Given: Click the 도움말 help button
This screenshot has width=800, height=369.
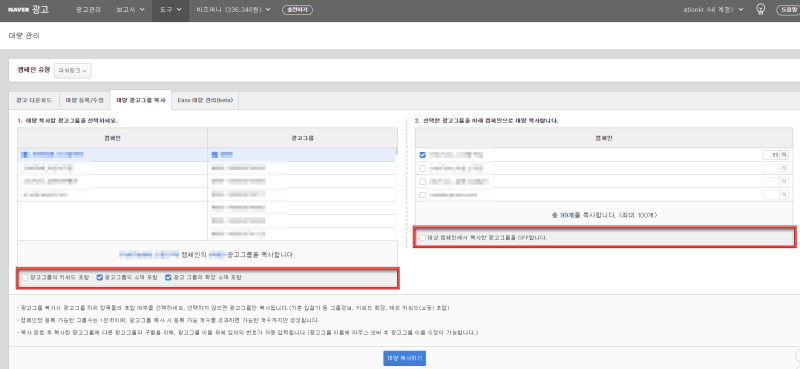Looking at the screenshot, I should [788, 9].
